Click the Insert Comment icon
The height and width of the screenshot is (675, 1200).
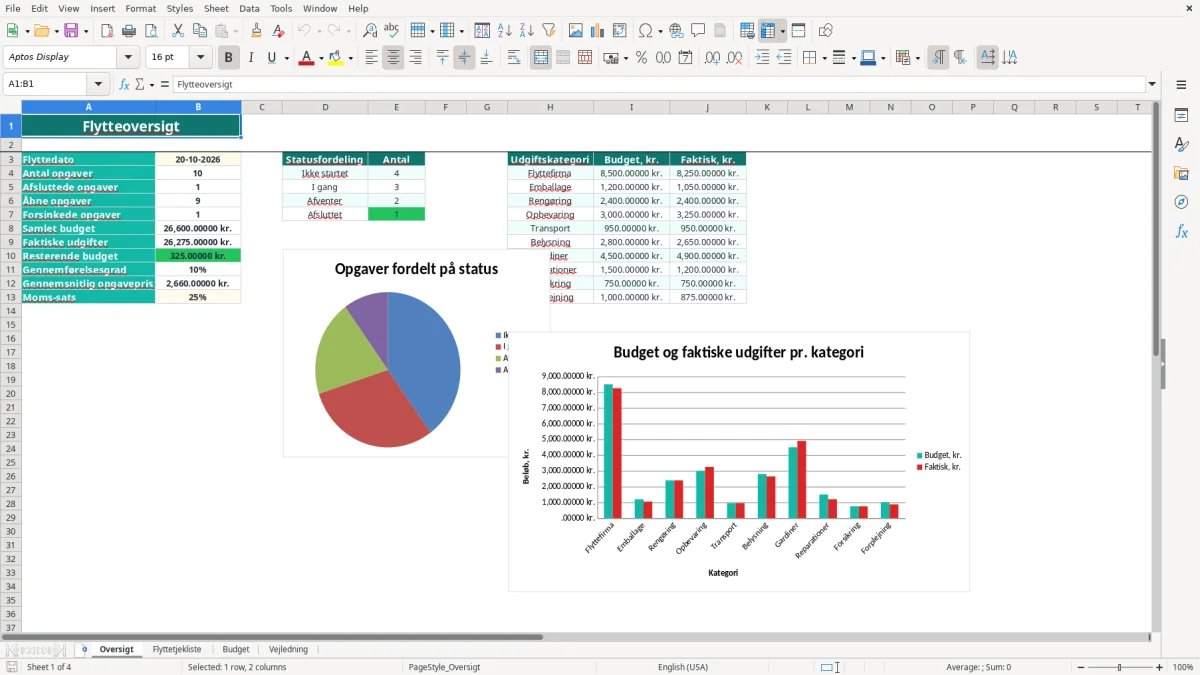click(698, 31)
